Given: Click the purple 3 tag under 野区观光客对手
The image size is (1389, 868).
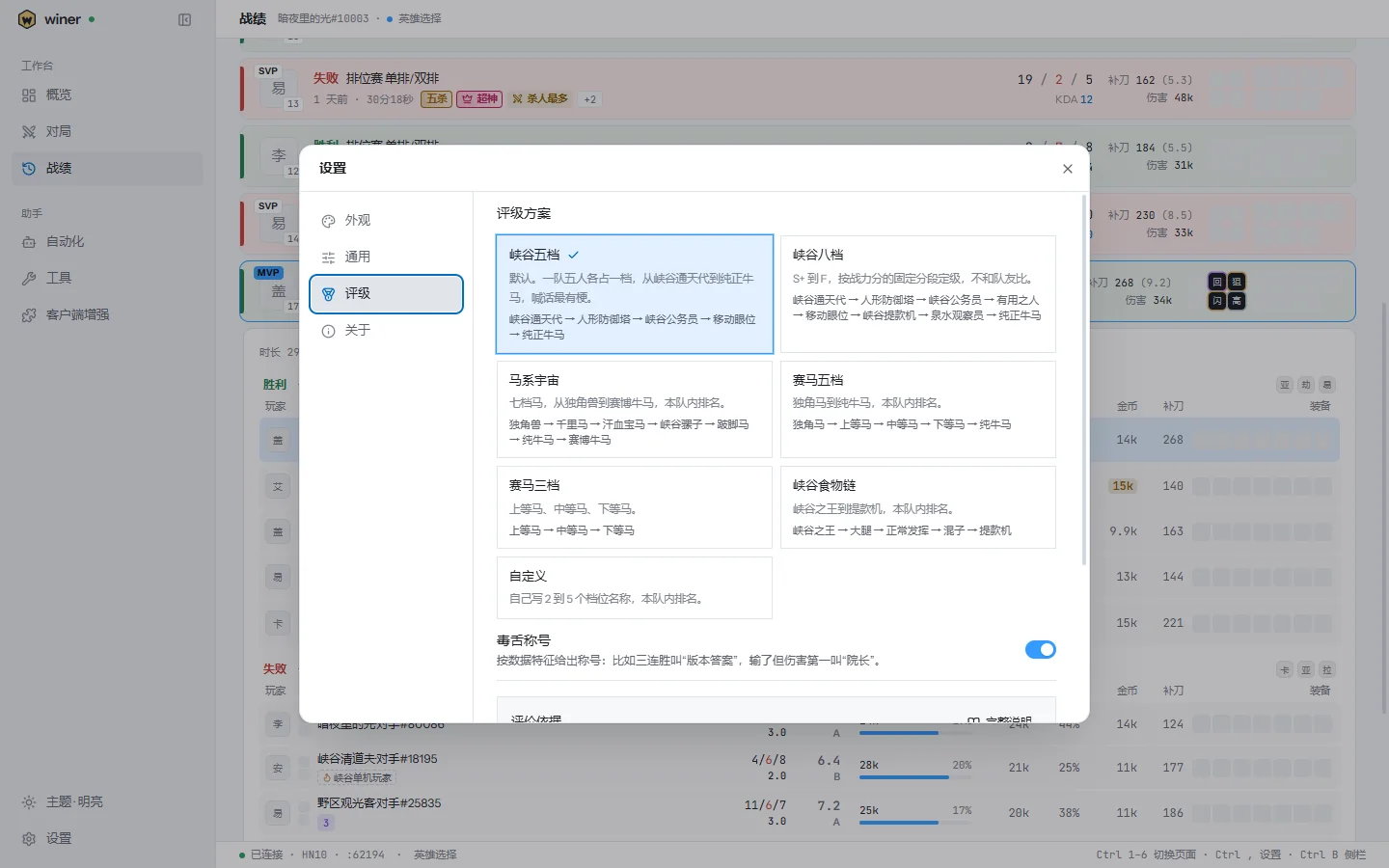Looking at the screenshot, I should (326, 823).
